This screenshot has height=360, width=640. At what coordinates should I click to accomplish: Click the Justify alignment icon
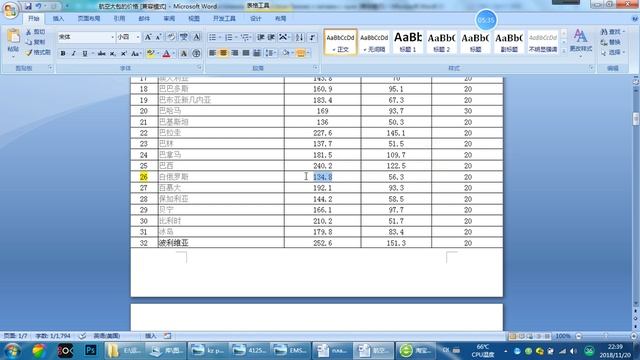(246, 53)
